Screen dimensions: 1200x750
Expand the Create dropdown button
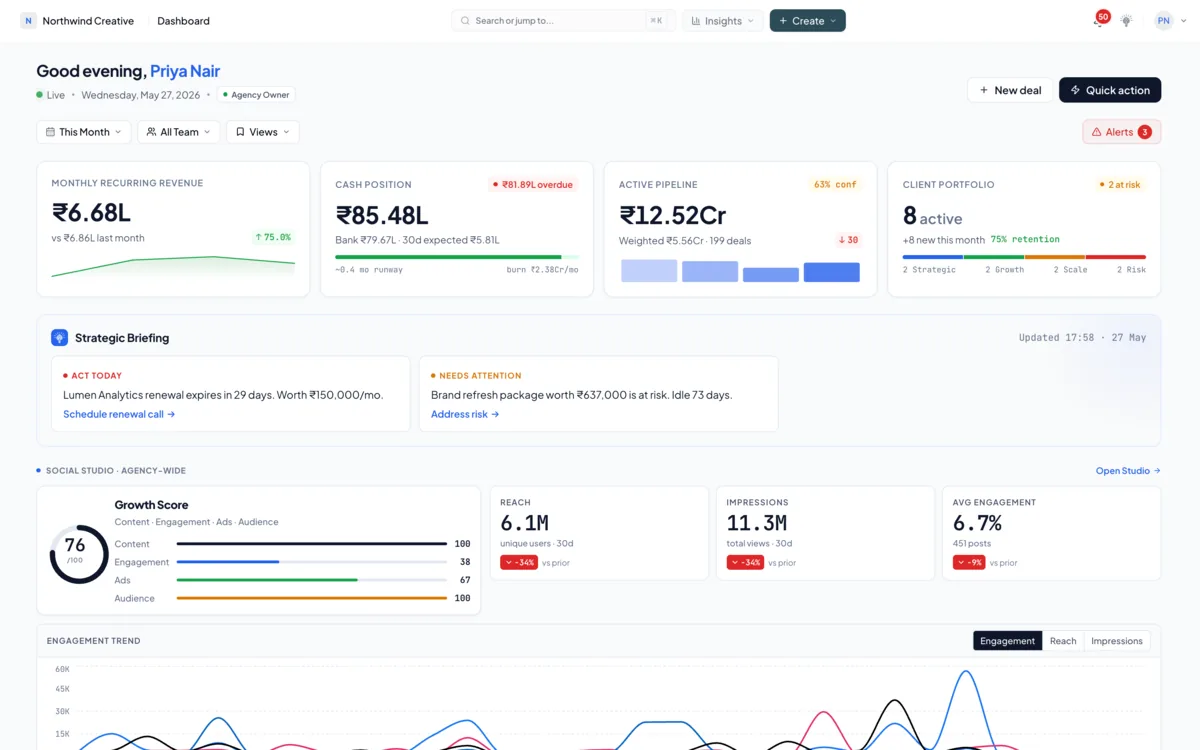click(x=808, y=21)
